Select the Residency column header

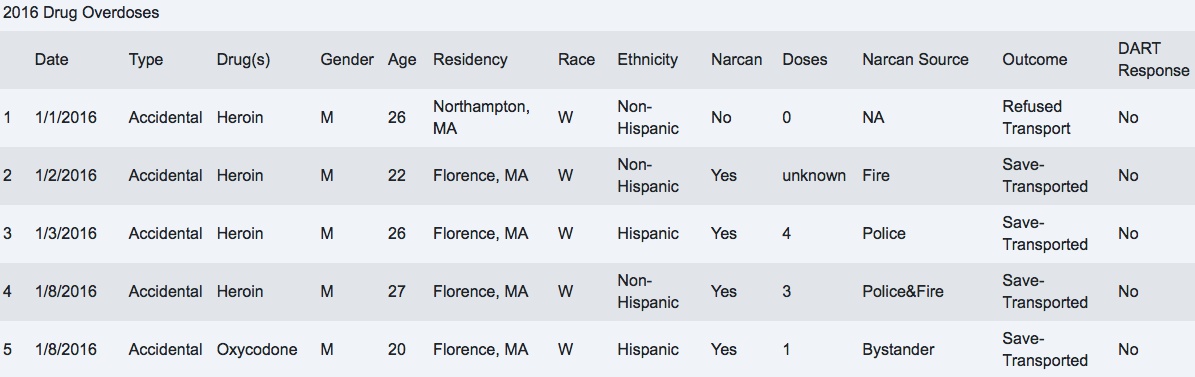click(x=469, y=59)
